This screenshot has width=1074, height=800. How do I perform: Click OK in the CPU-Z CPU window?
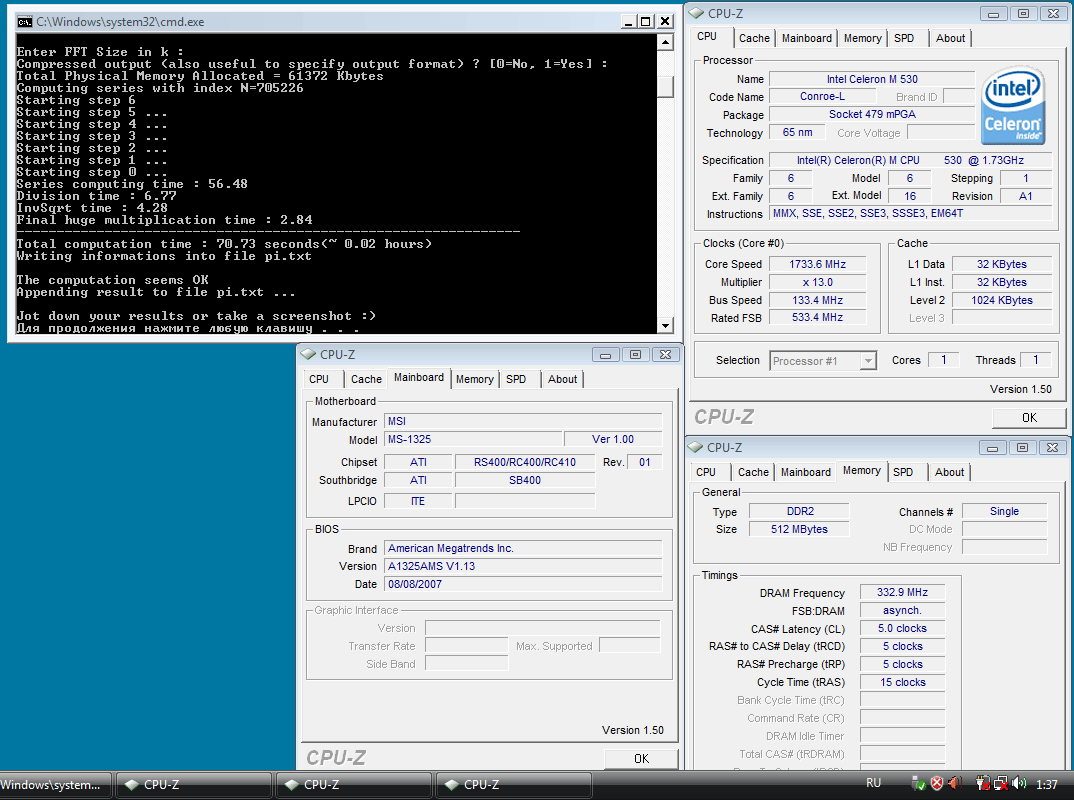[x=1029, y=418]
